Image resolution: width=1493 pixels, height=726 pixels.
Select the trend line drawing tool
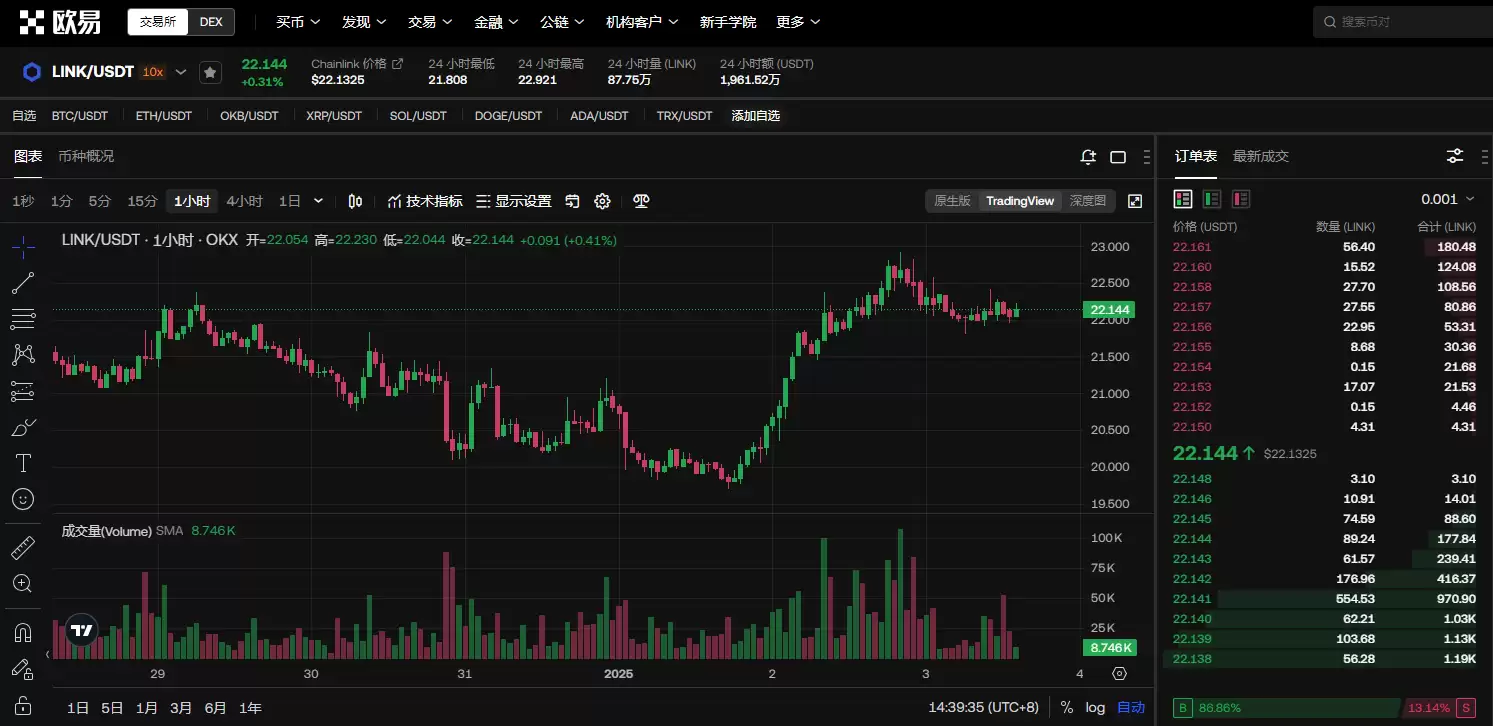click(x=23, y=283)
